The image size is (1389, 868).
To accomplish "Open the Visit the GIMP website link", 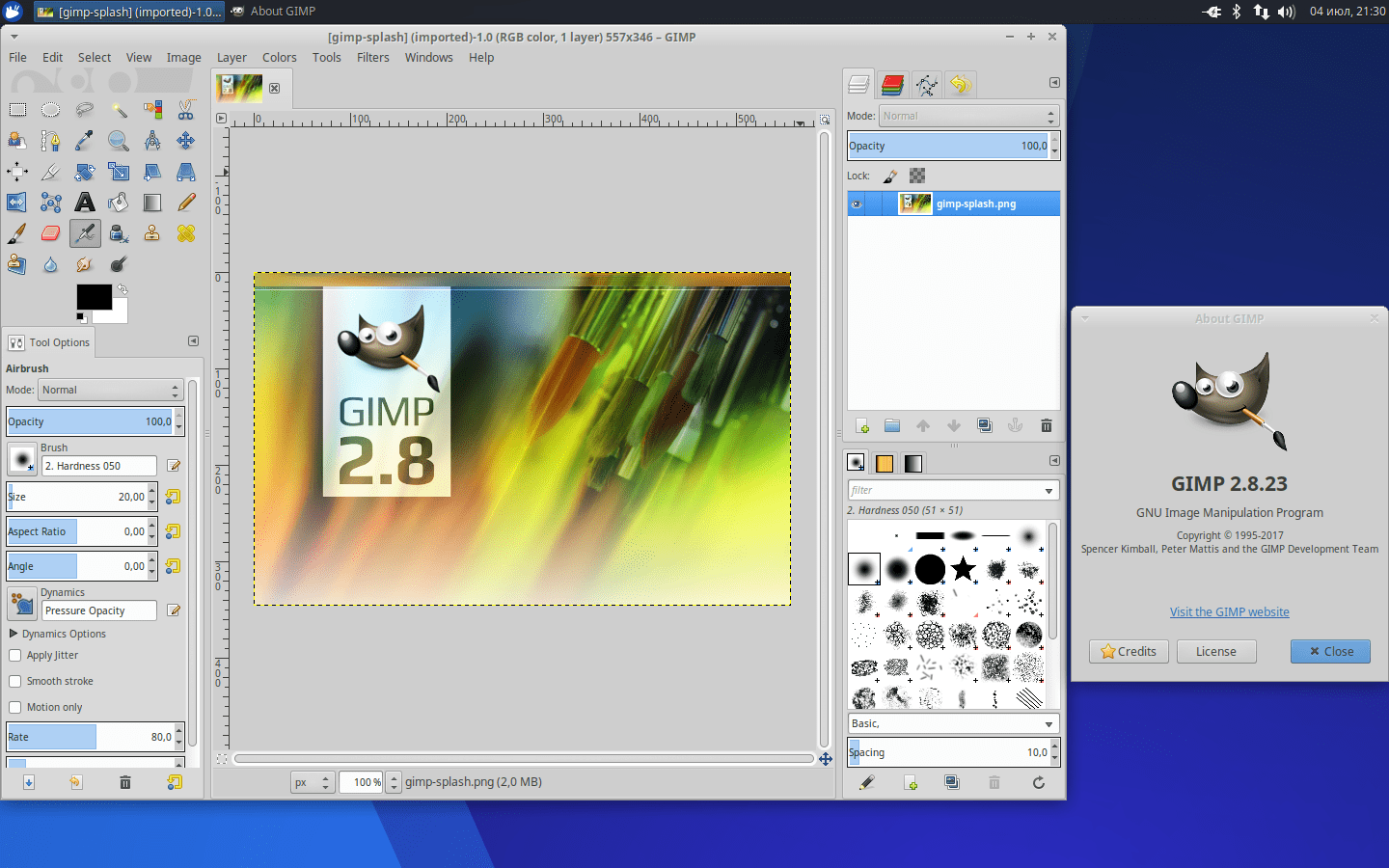I will [1230, 612].
